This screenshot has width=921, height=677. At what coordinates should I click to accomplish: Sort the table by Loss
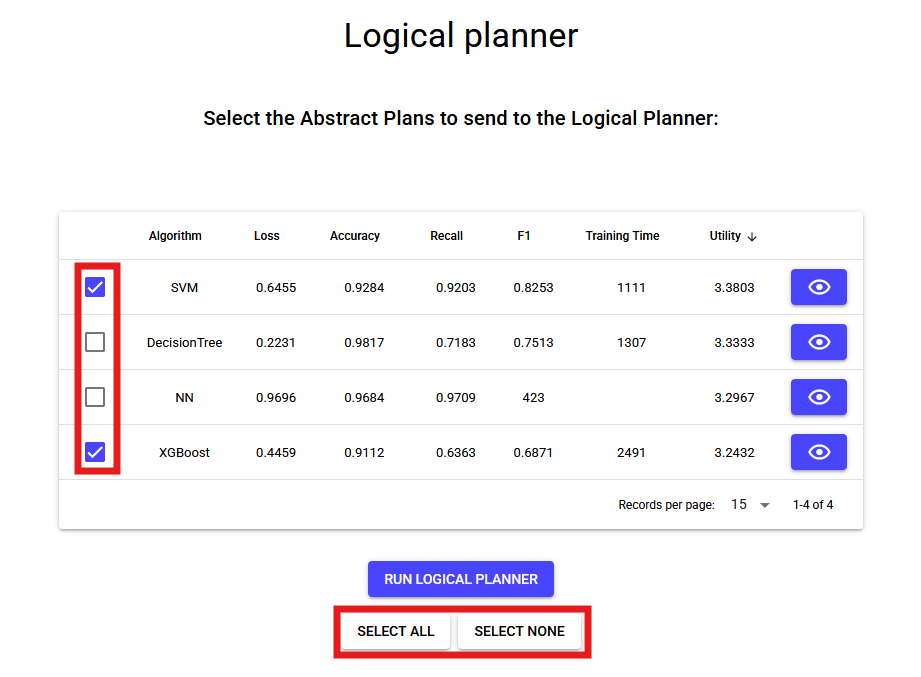coord(266,236)
